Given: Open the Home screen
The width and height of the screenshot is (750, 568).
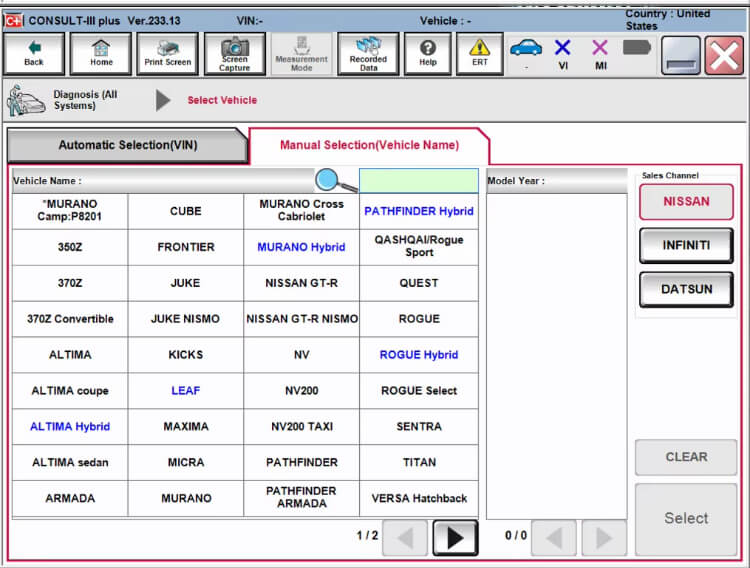Looking at the screenshot, I should 101,54.
